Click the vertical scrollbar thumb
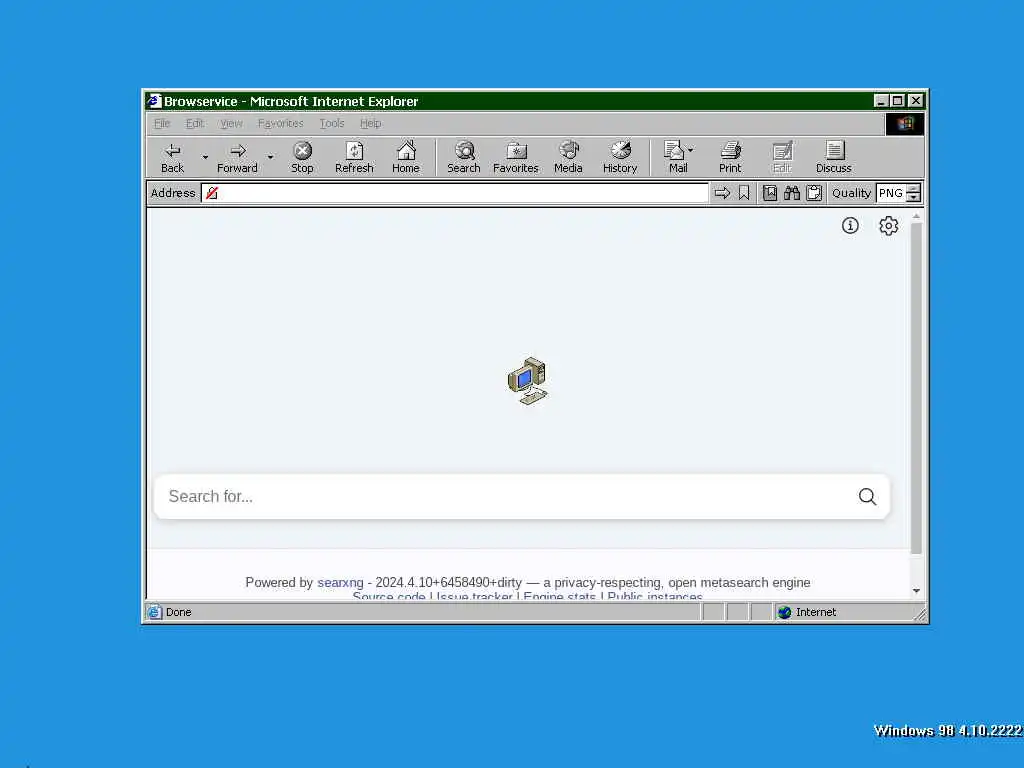The image size is (1024, 768). pyautogui.click(x=916, y=389)
